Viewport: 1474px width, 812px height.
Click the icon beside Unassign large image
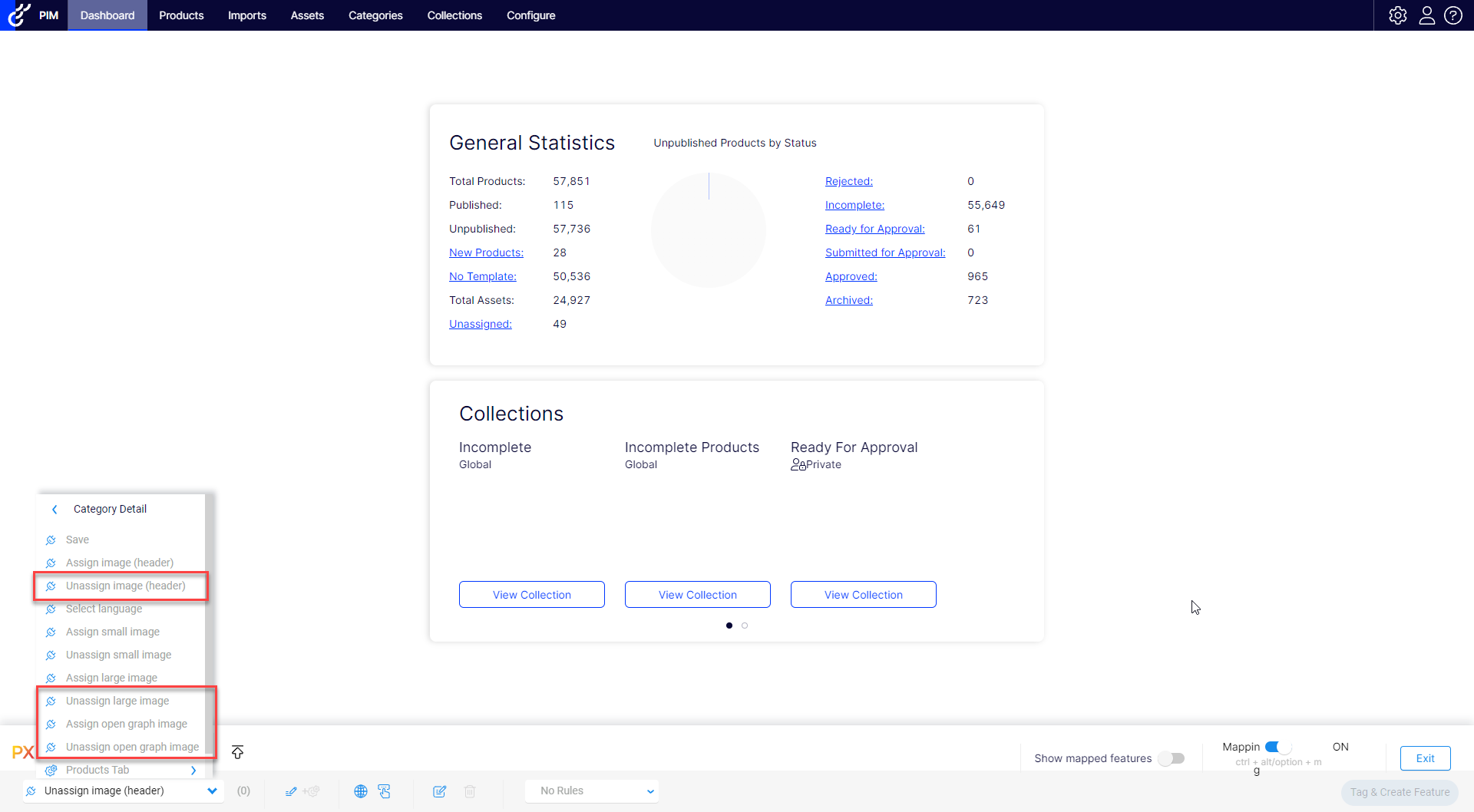coord(51,701)
